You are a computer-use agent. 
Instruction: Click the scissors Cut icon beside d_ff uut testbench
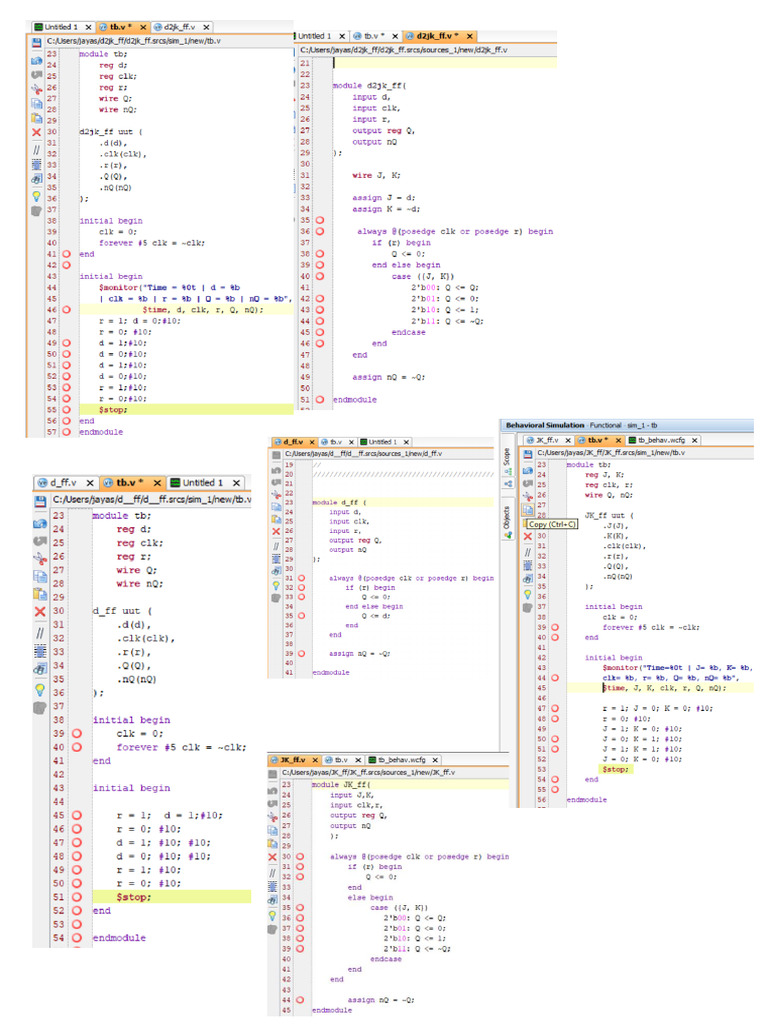(x=40, y=559)
